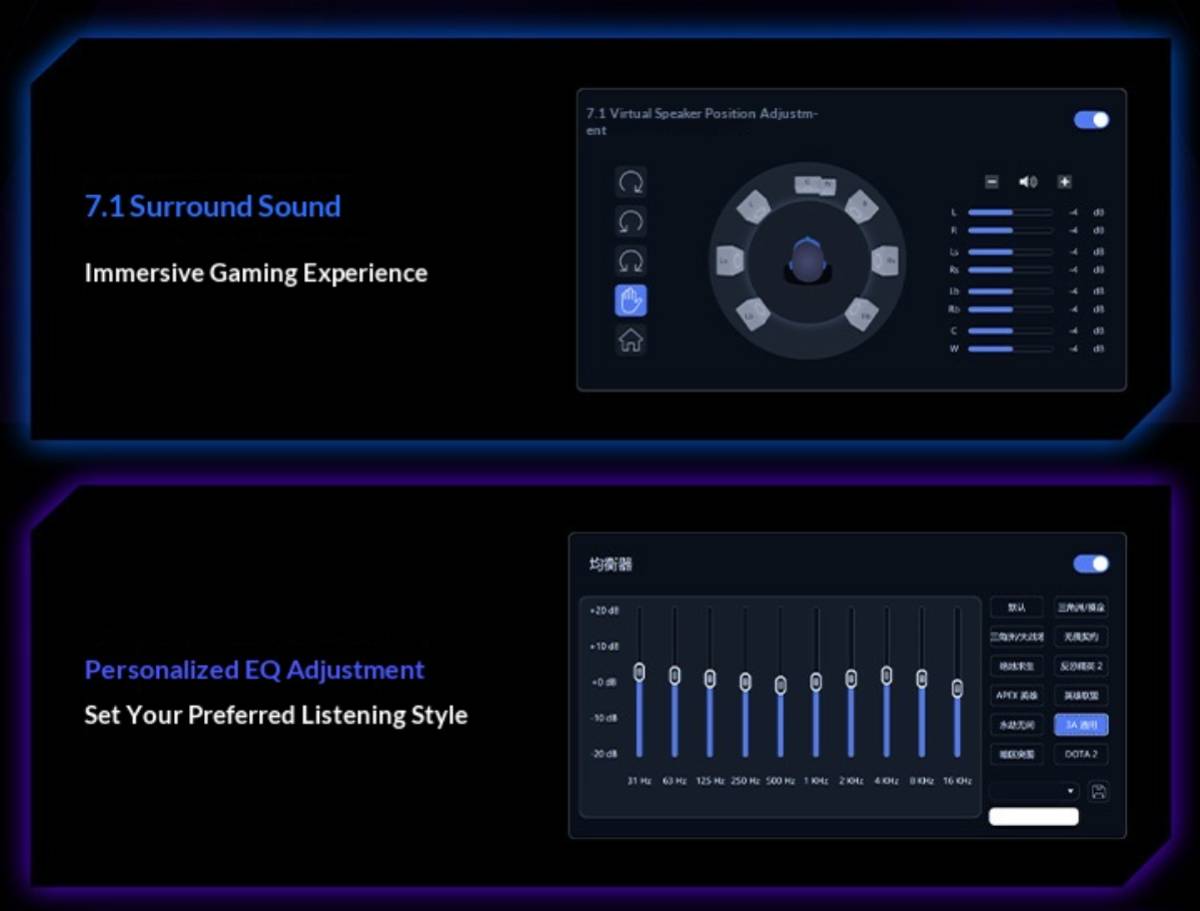
Task: Select the counter-clockwise rotation icon
Action: 631,221
